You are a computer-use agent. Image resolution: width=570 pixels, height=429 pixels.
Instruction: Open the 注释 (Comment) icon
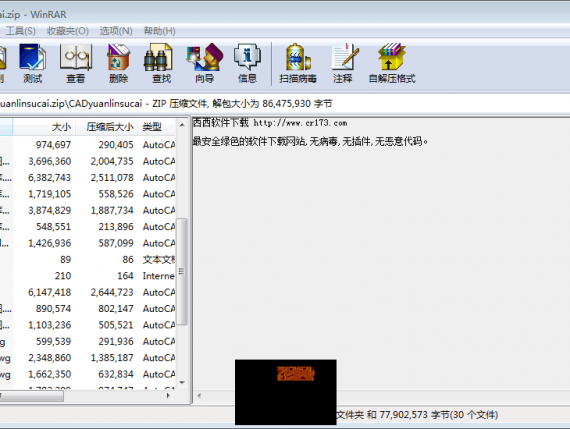coord(343,63)
